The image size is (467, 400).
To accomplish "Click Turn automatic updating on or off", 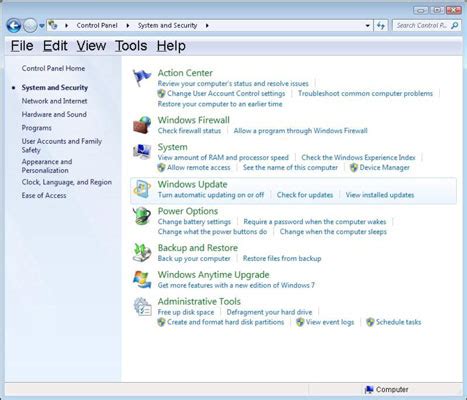I will tap(211, 195).
